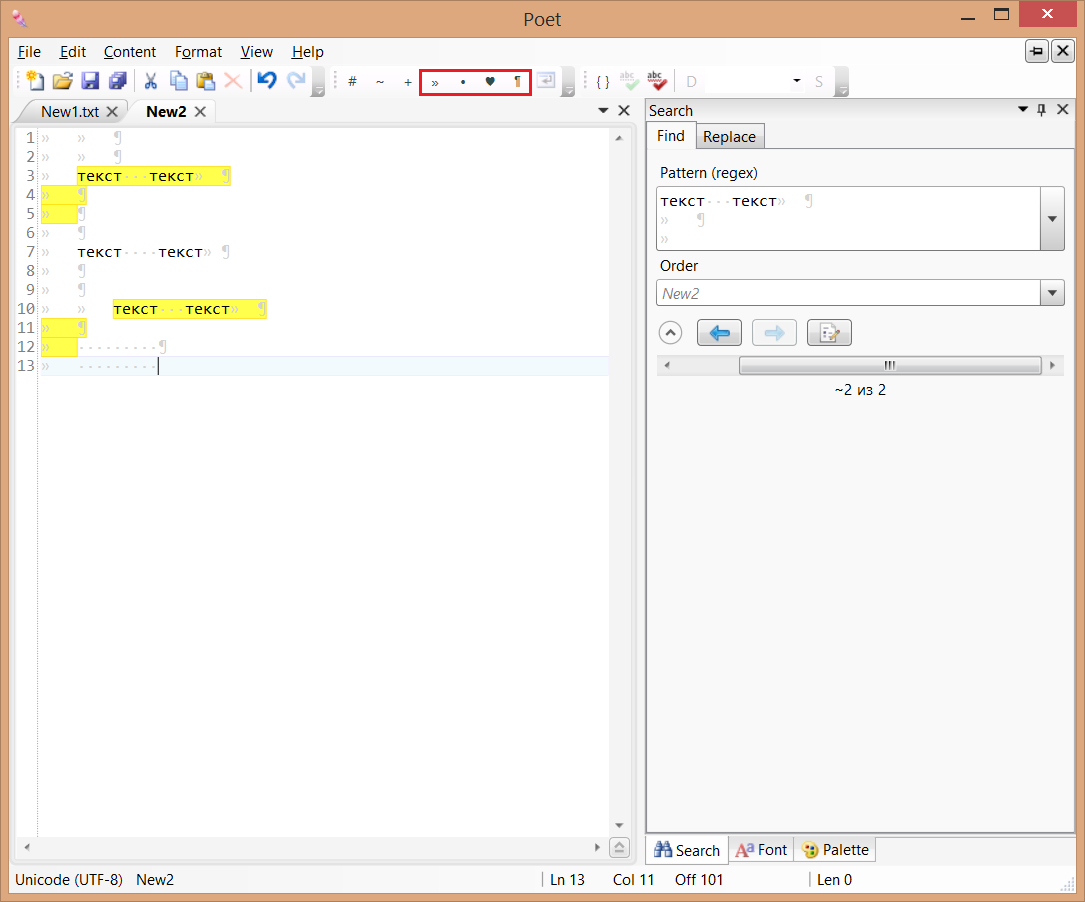Open the File menu

tap(29, 52)
